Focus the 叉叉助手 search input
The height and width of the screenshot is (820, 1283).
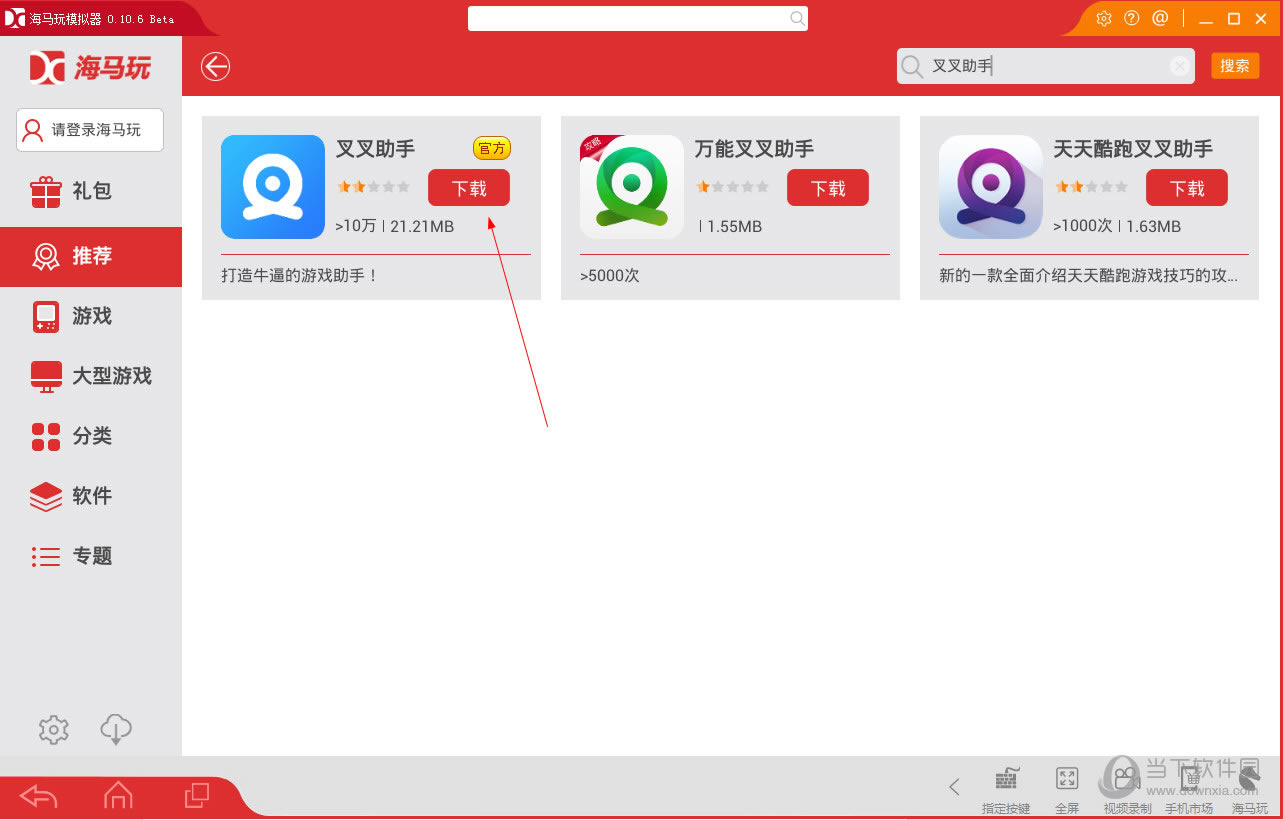1045,66
